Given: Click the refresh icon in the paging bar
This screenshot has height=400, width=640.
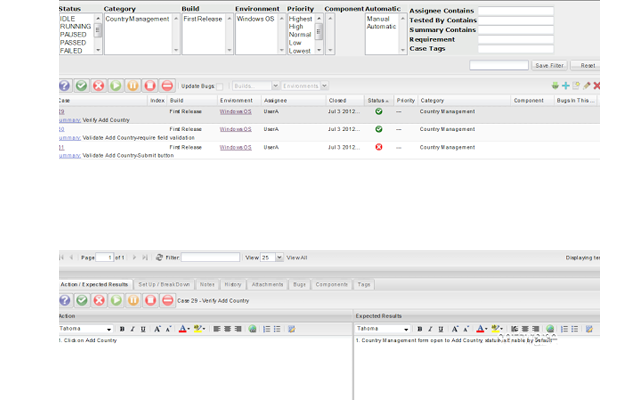Looking at the screenshot, I should point(159,258).
